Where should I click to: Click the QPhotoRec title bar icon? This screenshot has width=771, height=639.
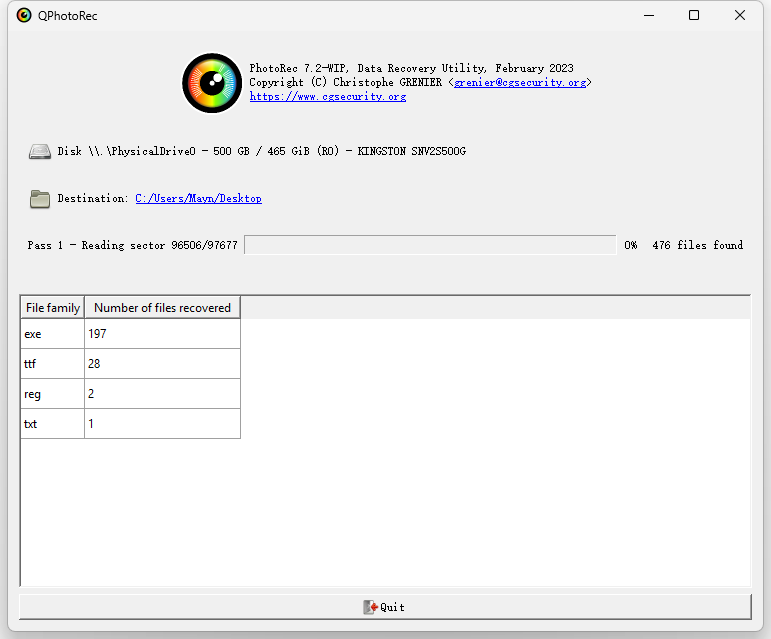pos(24,15)
